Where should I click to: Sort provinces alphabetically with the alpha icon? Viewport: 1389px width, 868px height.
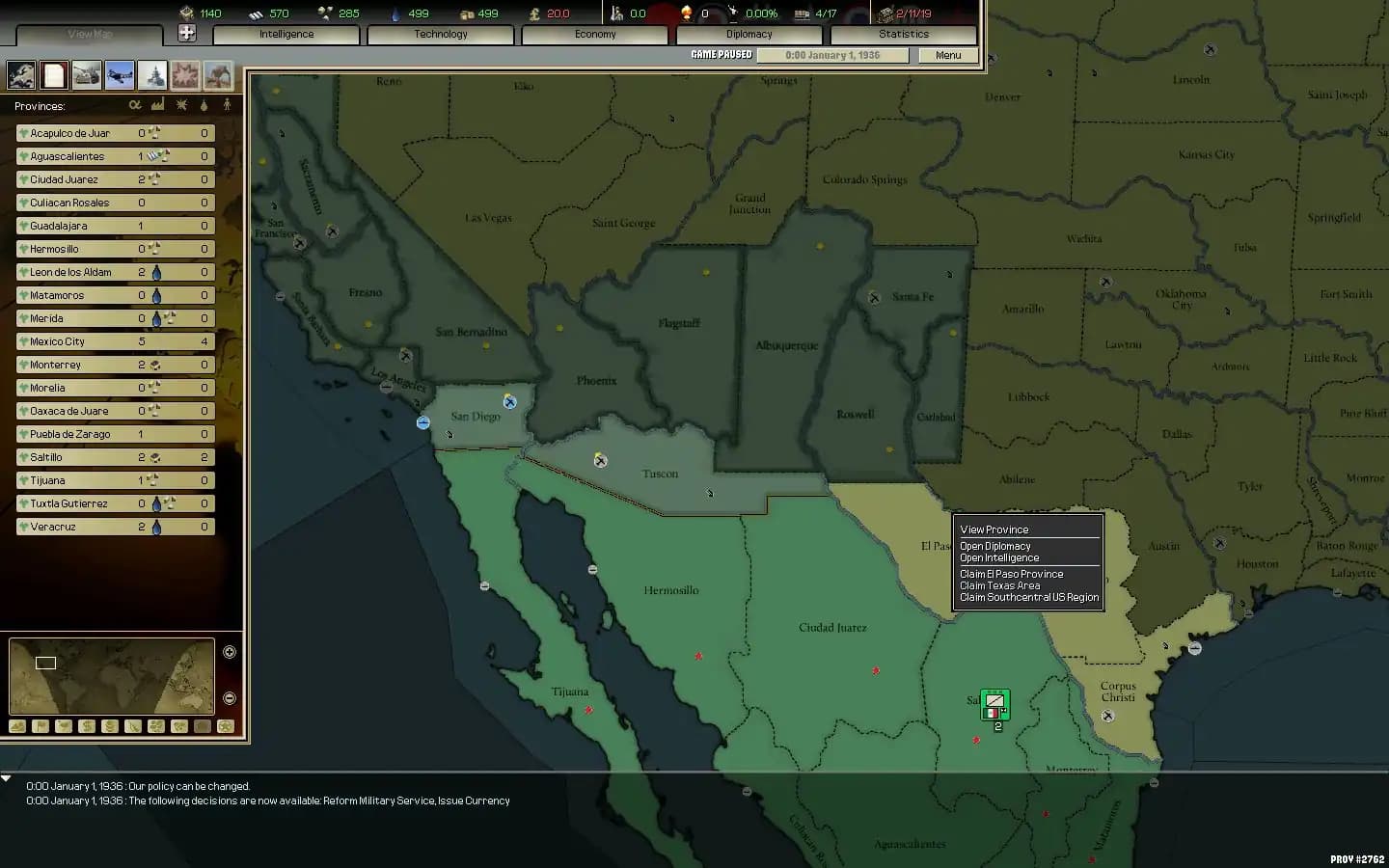(x=137, y=105)
